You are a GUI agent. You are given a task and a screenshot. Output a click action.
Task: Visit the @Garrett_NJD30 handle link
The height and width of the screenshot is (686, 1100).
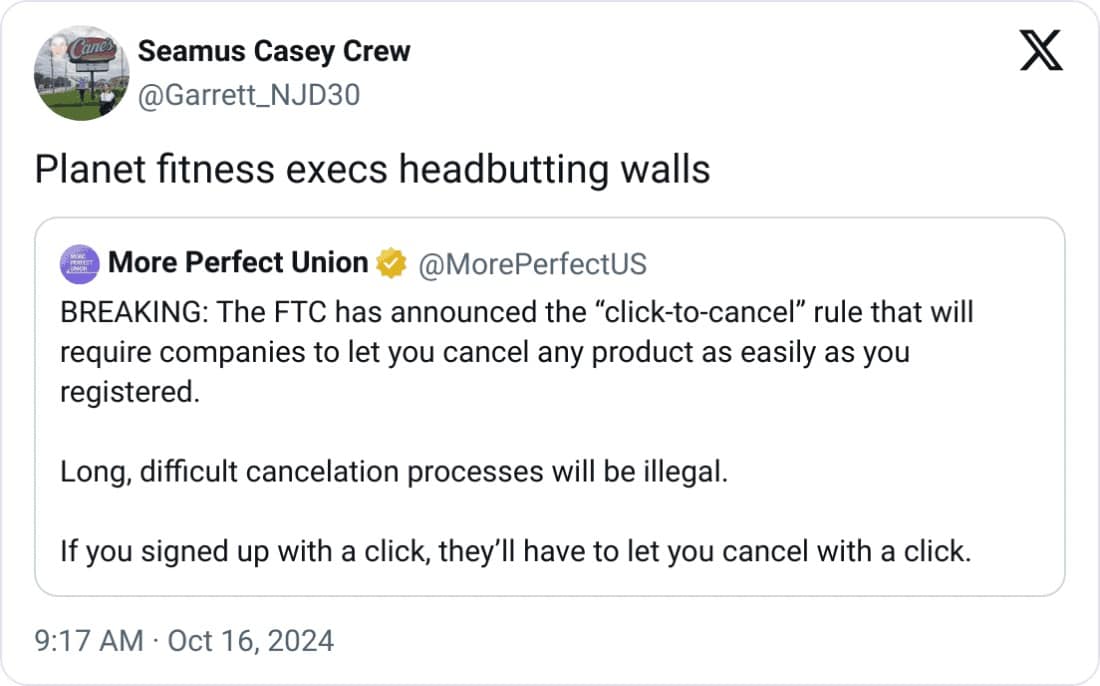(248, 95)
